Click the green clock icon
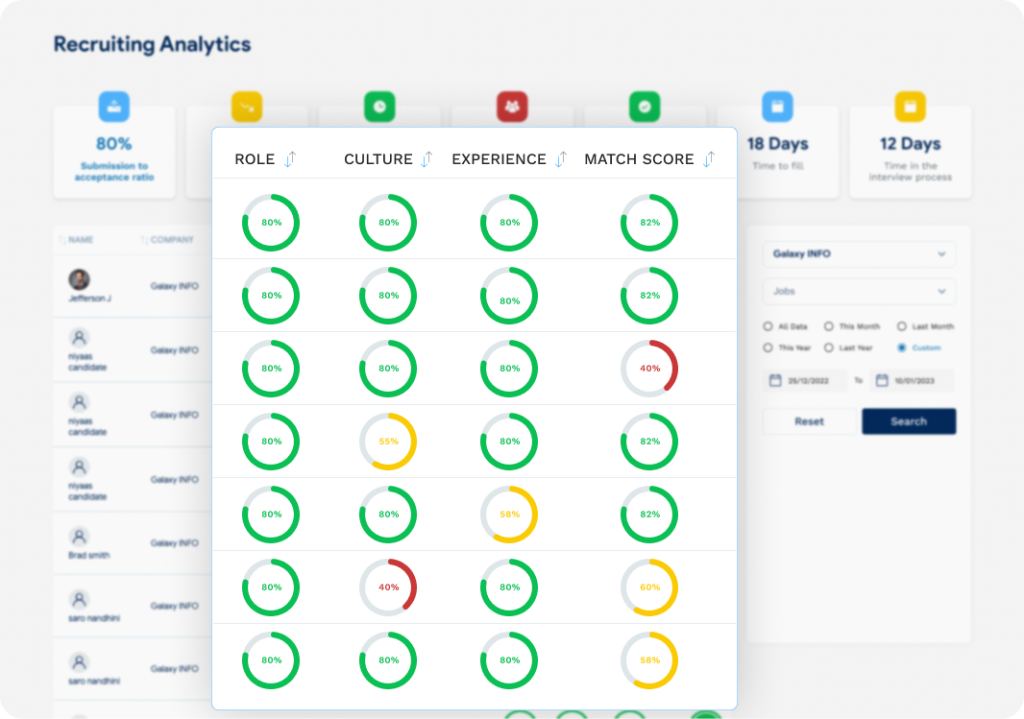 point(379,106)
